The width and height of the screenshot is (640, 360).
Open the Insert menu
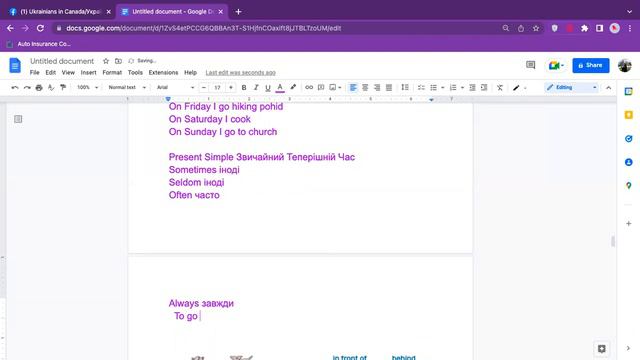coord(89,73)
